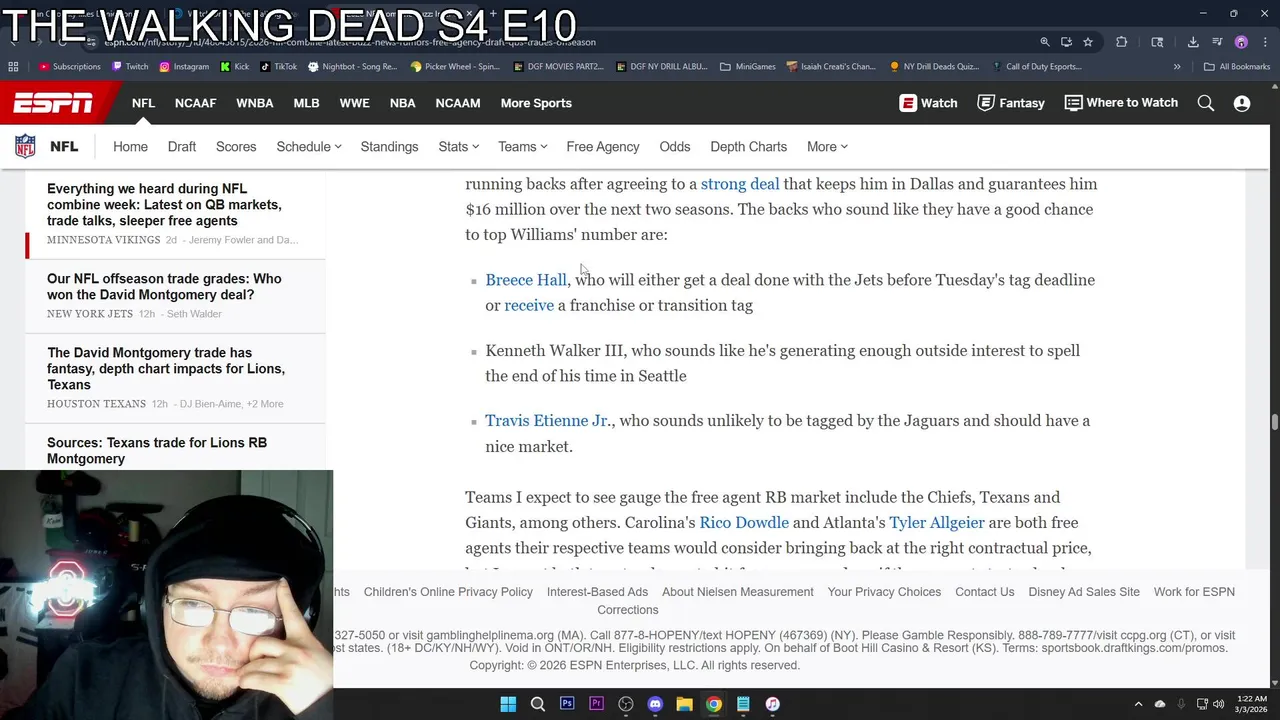This screenshot has height=720, width=1280.
Task: Launch Premiere Pro from the taskbar
Action: [596, 704]
